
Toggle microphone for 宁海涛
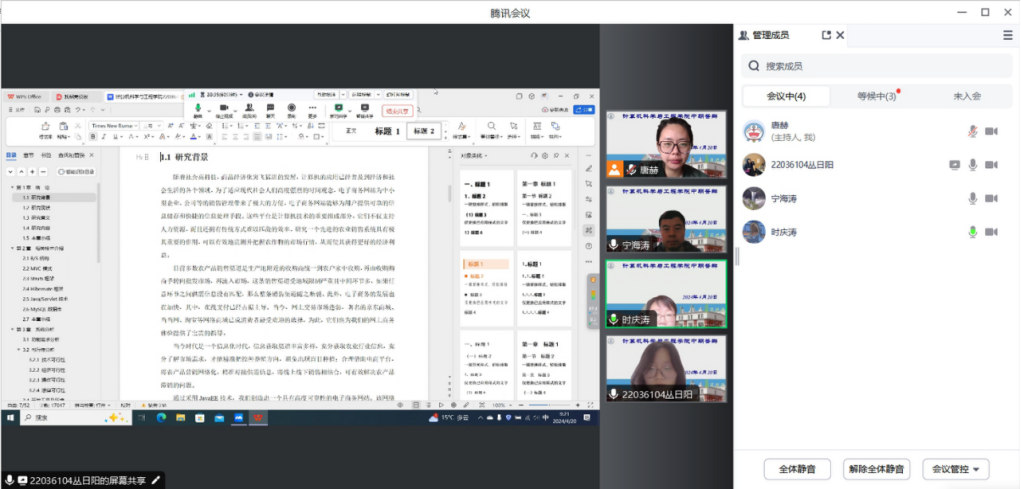tap(971, 198)
